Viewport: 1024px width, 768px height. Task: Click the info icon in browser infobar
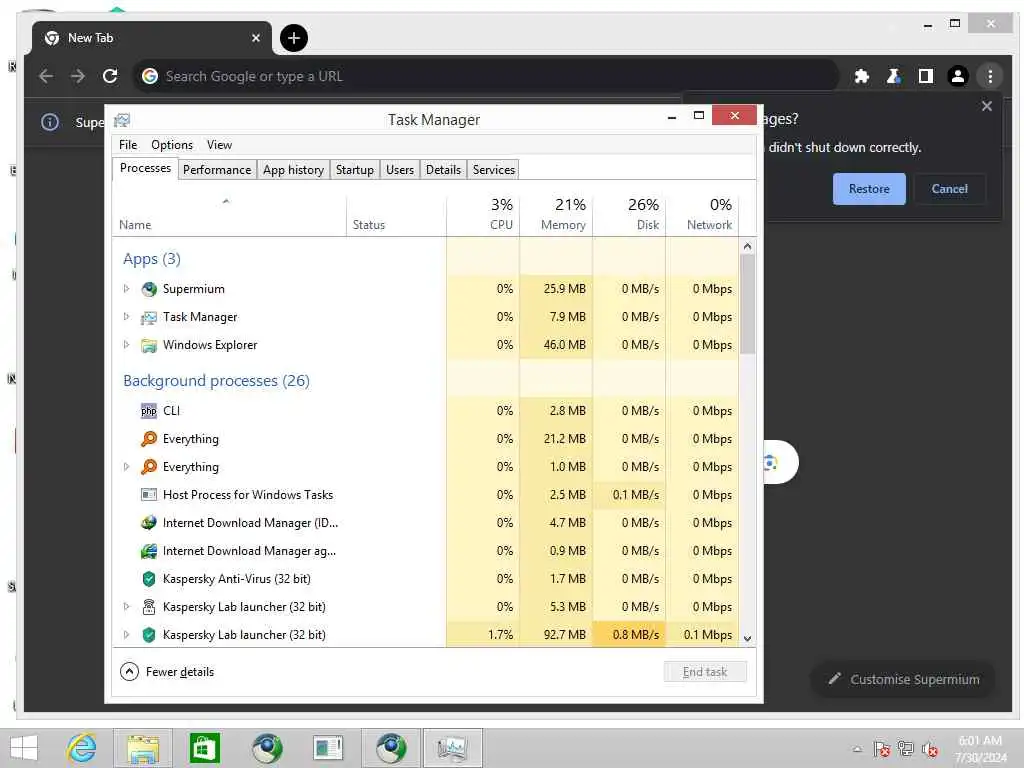[x=50, y=122]
